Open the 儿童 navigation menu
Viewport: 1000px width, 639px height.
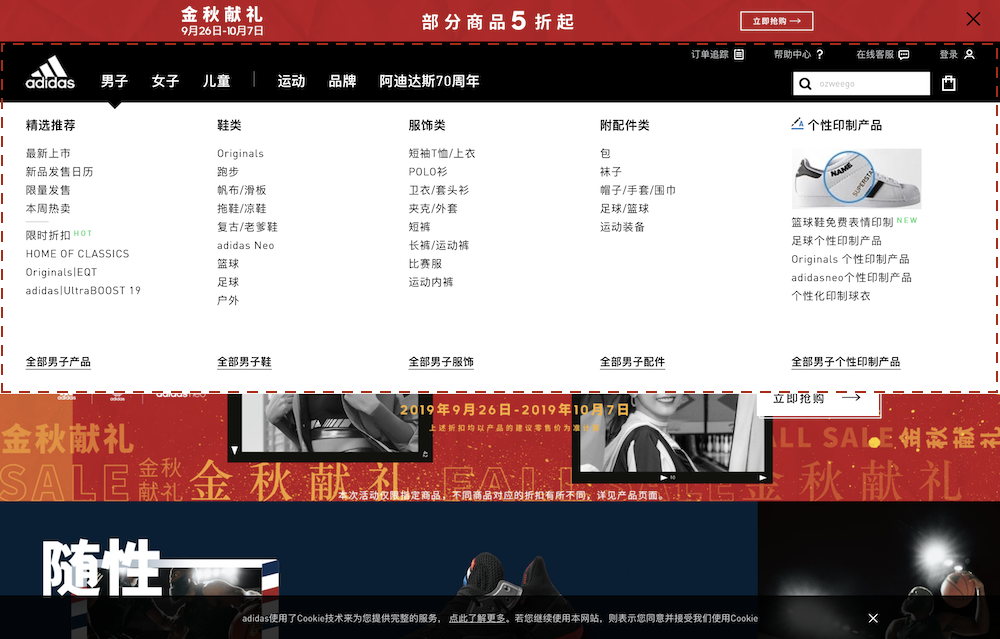216,81
